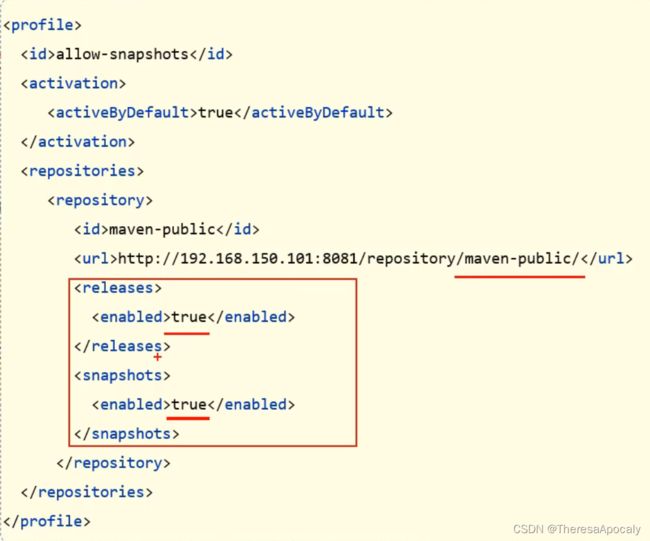The width and height of the screenshot is (650, 541).
Task: Click the activeByDefault true value
Action: pyautogui.click(x=216, y=112)
